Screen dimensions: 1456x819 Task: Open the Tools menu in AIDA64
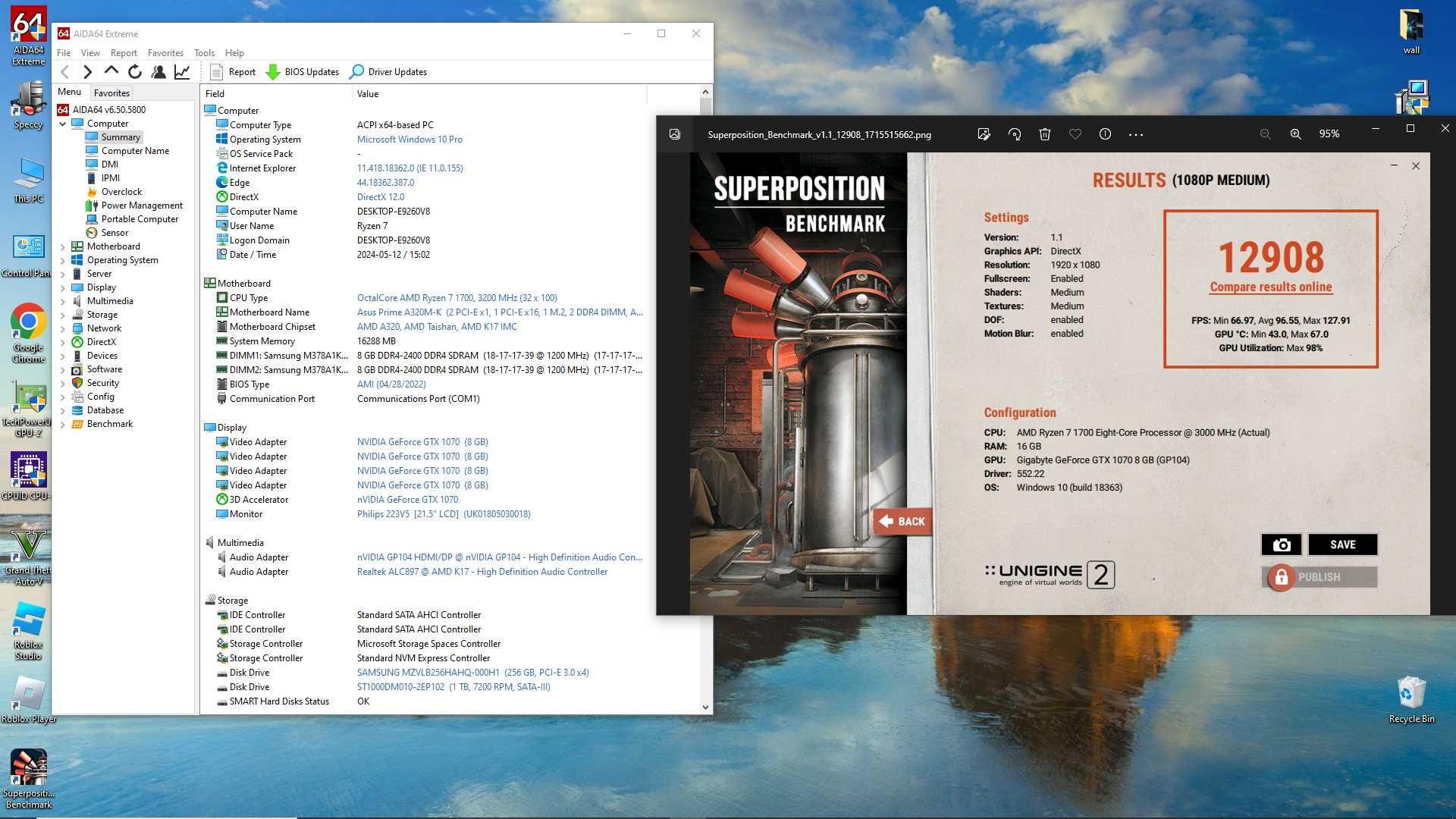point(204,53)
